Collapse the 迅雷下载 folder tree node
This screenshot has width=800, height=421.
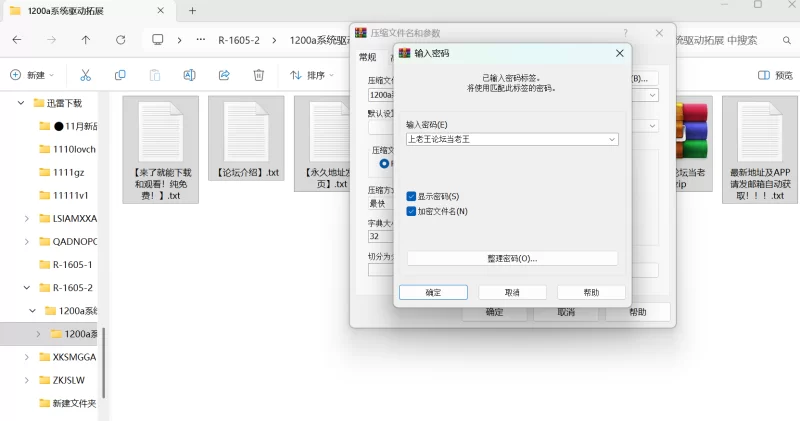point(21,103)
